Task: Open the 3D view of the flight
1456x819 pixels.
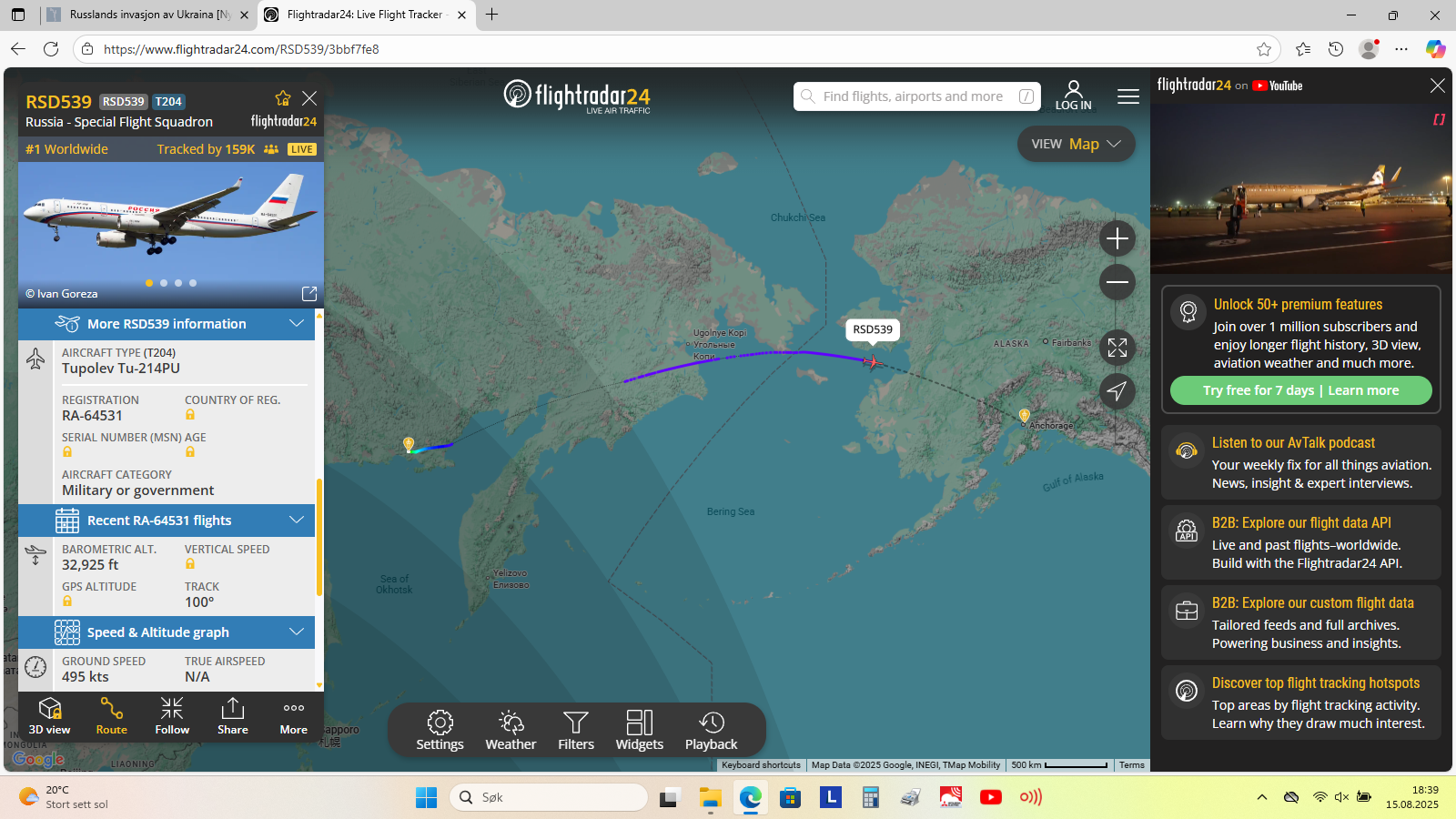Action: click(x=49, y=716)
